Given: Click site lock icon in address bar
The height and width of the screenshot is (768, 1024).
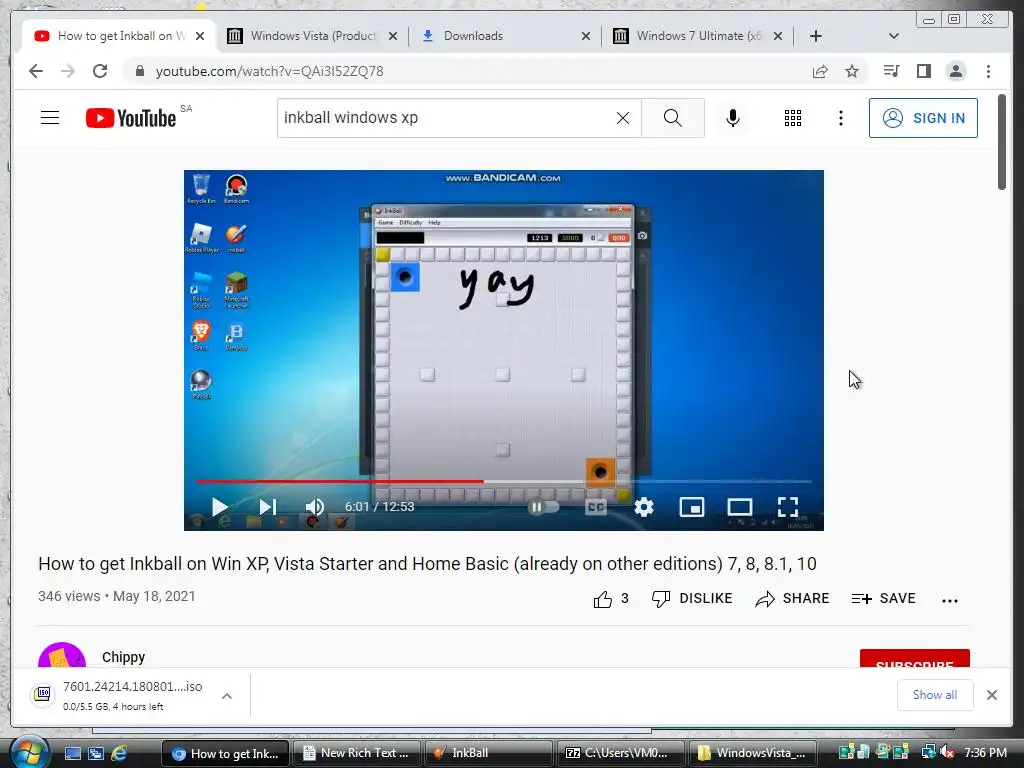Looking at the screenshot, I should click(x=139, y=71).
